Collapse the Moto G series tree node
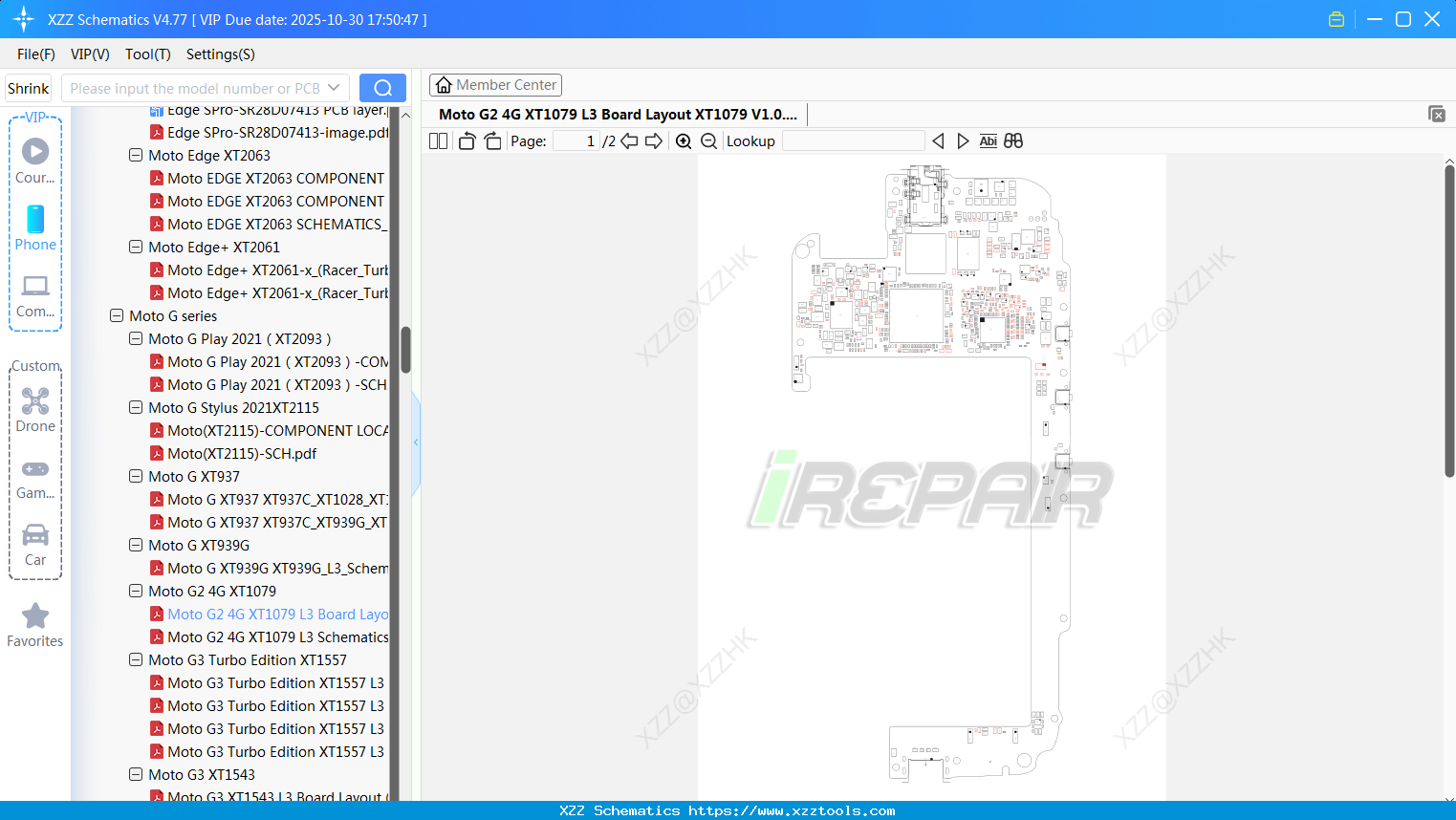 tap(117, 315)
